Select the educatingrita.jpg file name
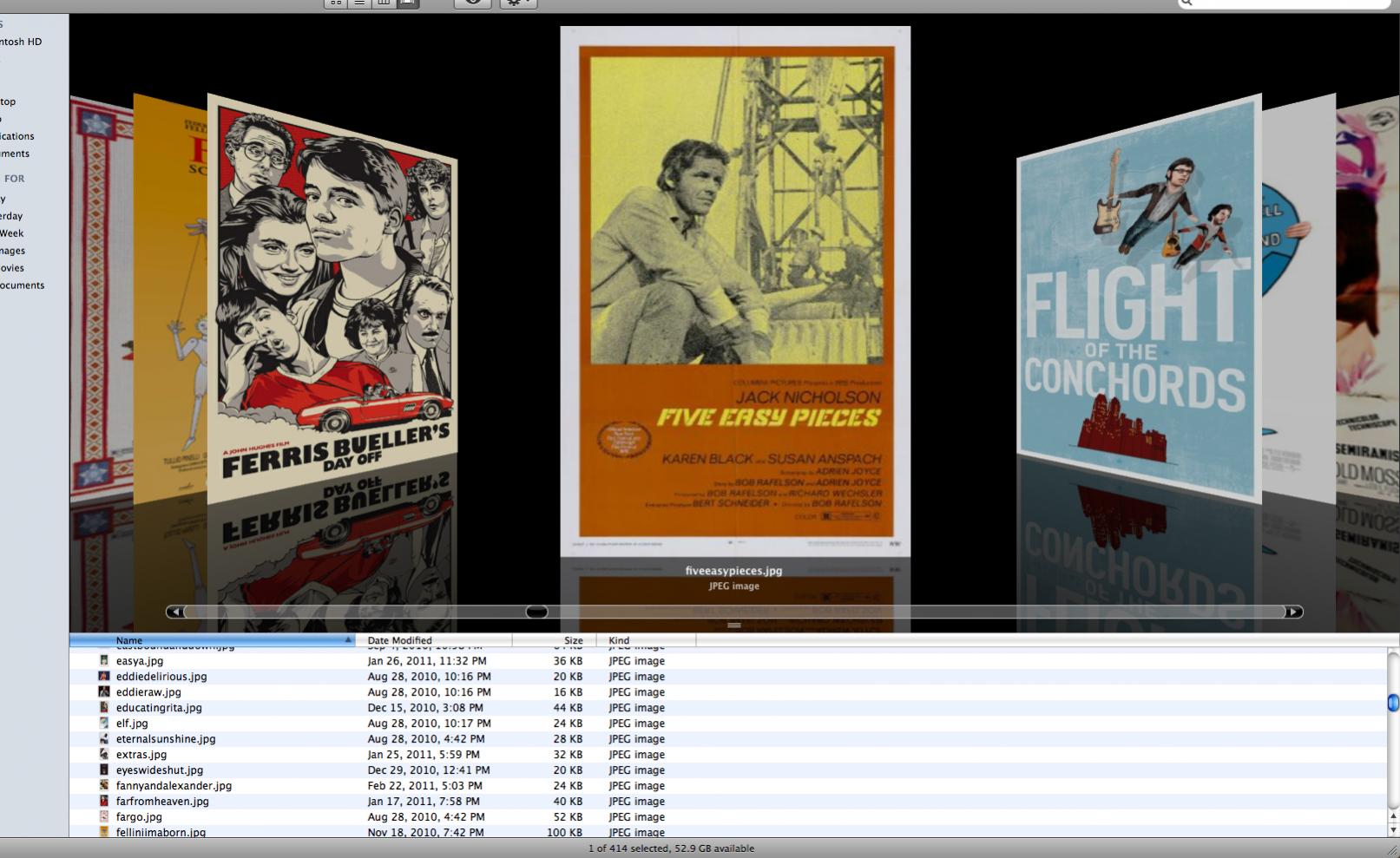The image size is (1400, 858). click(159, 708)
